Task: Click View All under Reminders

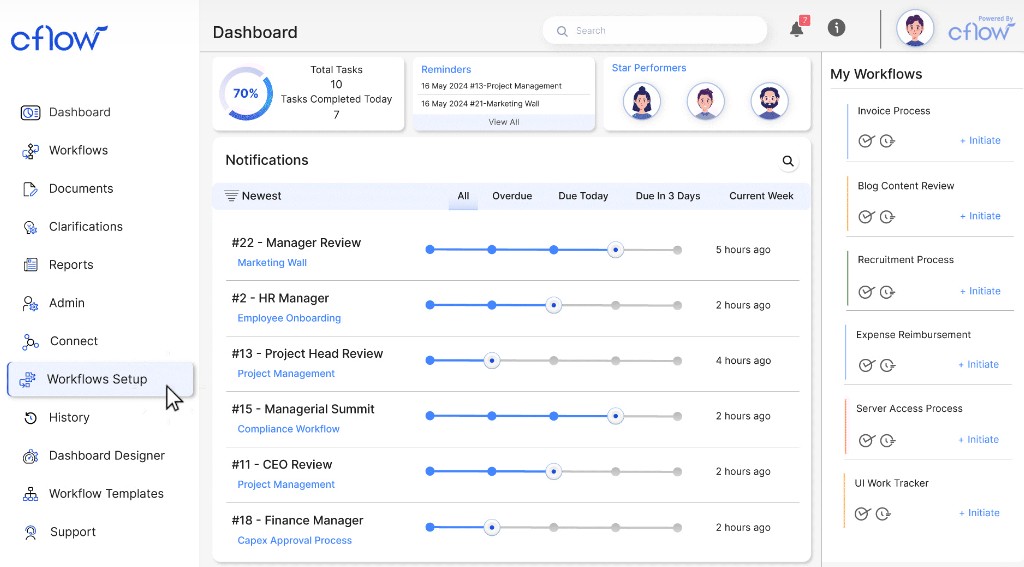Action: point(504,122)
